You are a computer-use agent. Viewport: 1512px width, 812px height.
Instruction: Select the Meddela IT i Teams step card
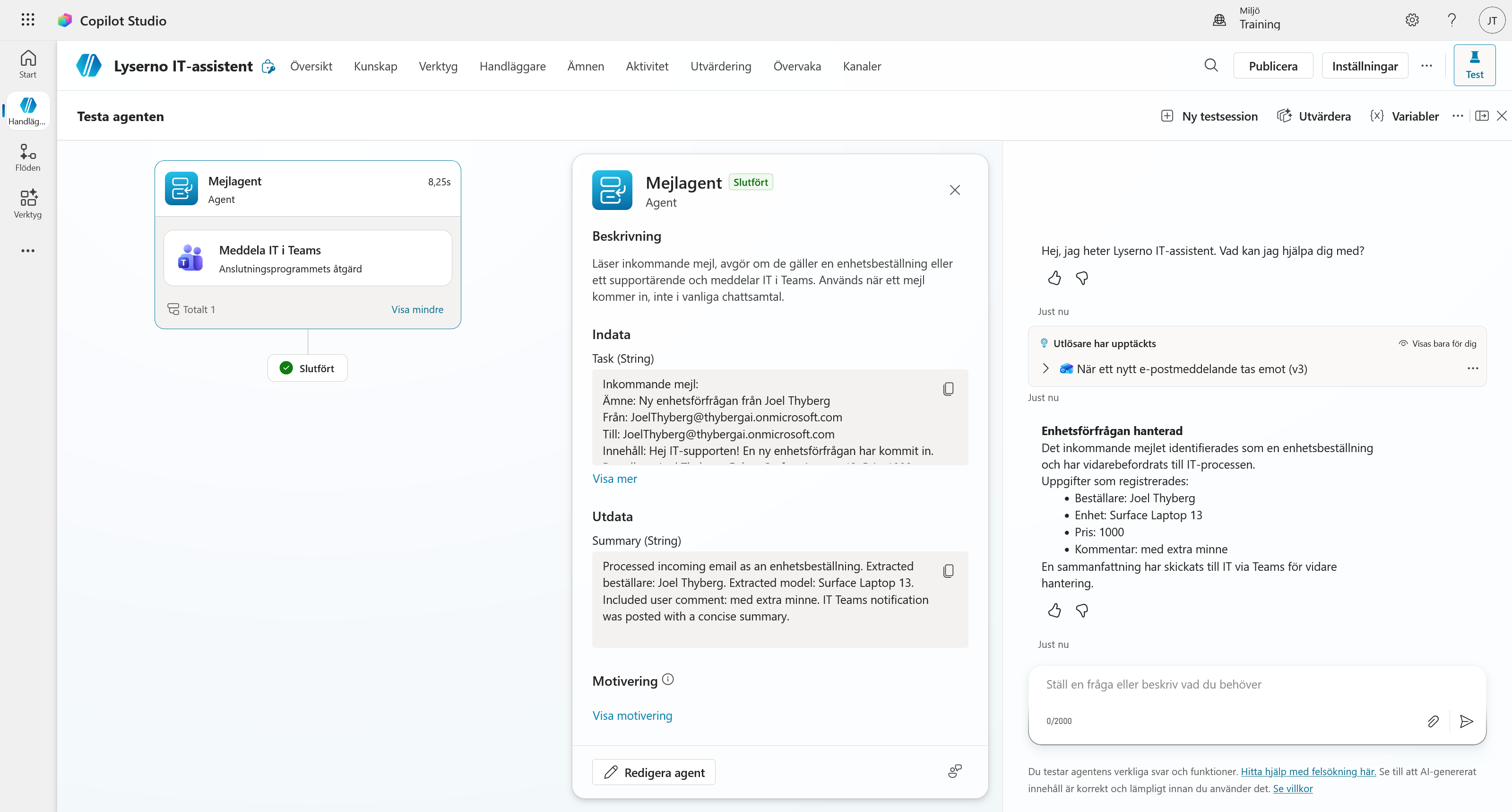coord(308,258)
